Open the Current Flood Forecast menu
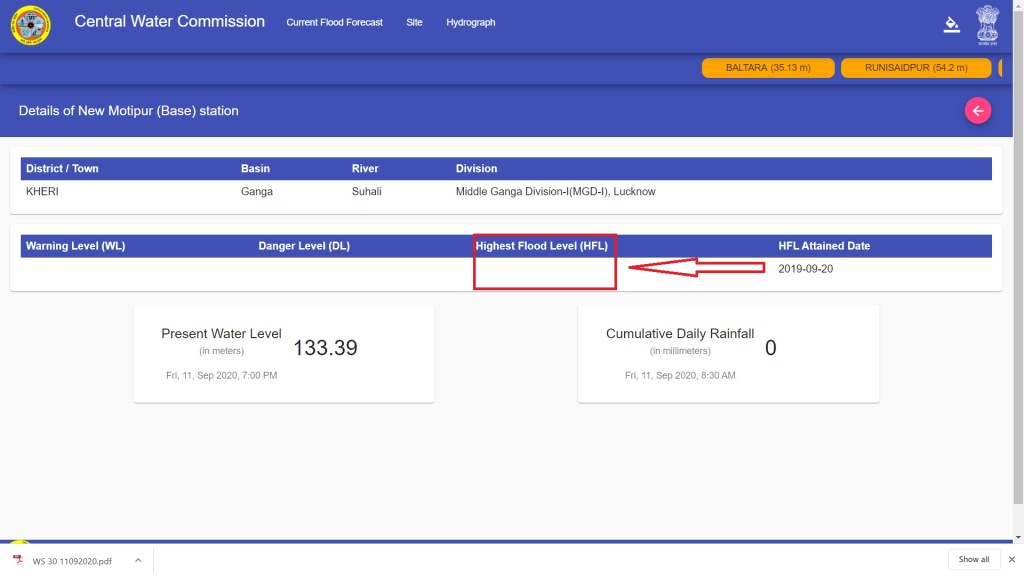This screenshot has width=1024, height=576. click(334, 22)
